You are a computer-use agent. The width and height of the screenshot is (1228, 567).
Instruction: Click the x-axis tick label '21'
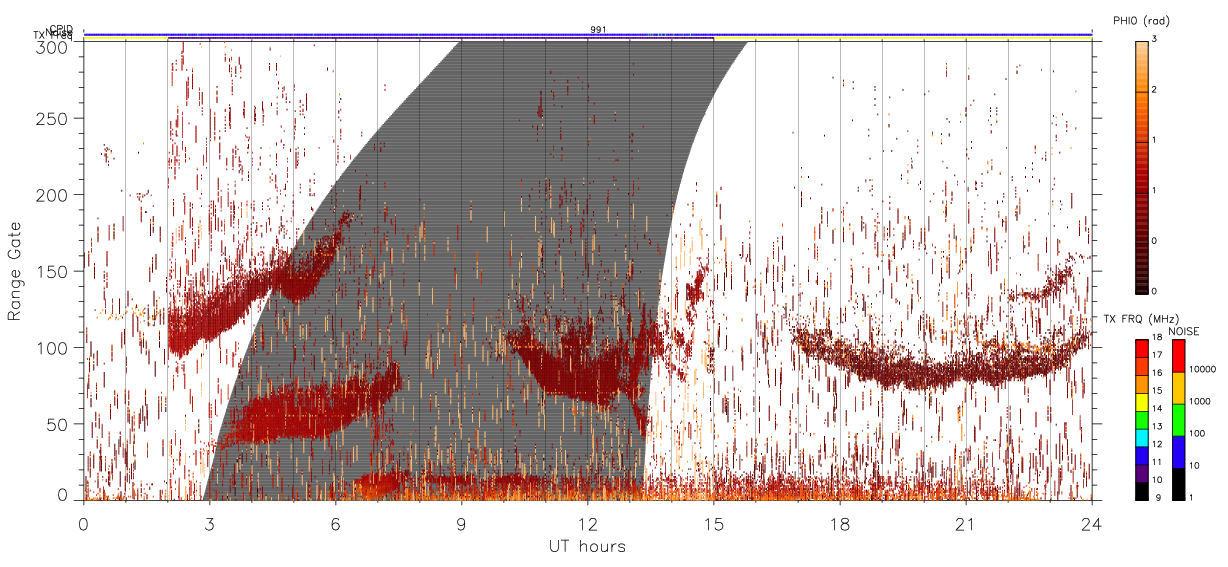point(965,523)
